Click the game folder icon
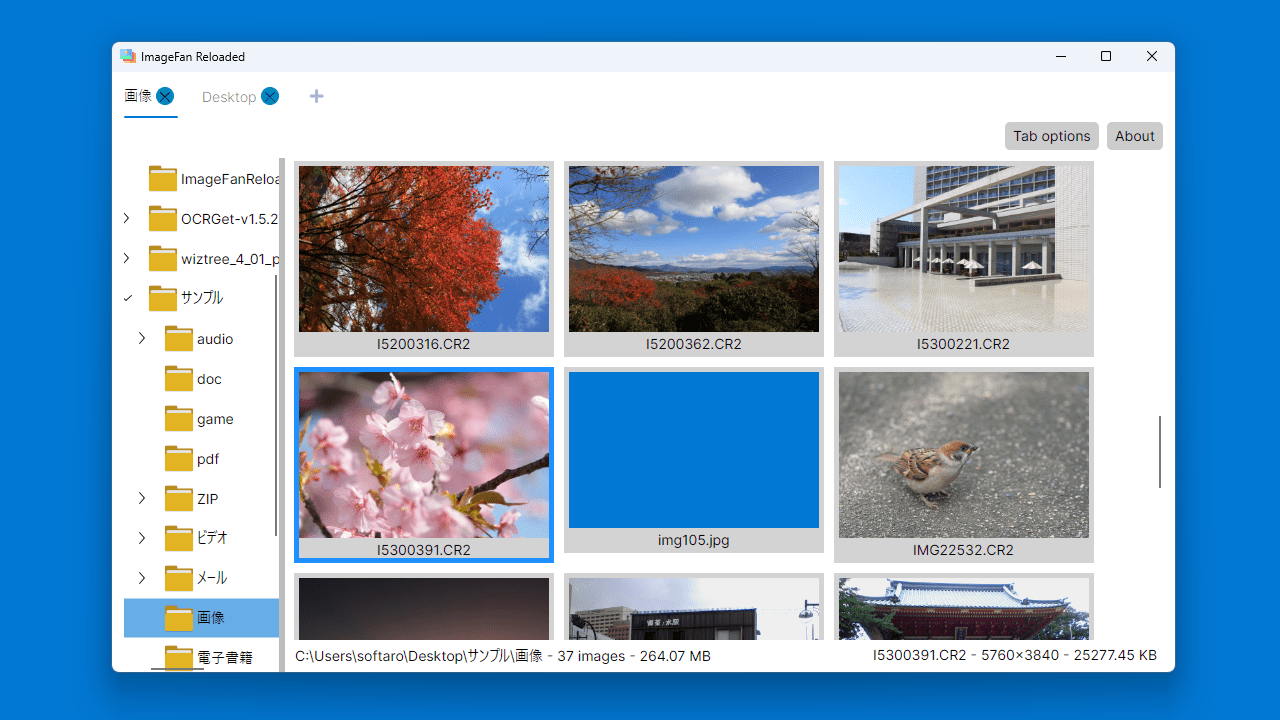 [x=179, y=419]
